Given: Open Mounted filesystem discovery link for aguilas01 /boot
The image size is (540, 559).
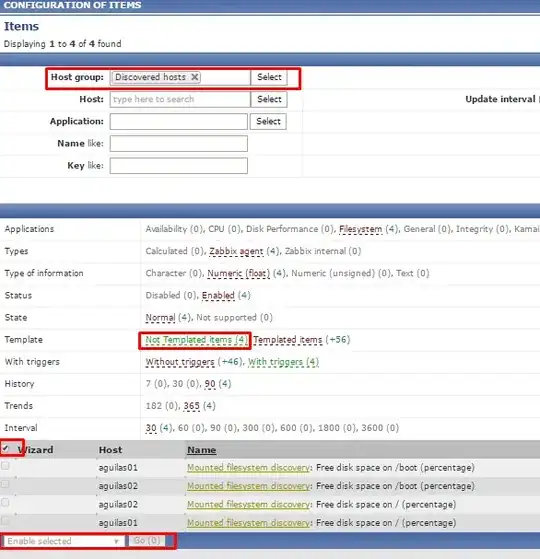Looking at the screenshot, I should pos(249,468).
